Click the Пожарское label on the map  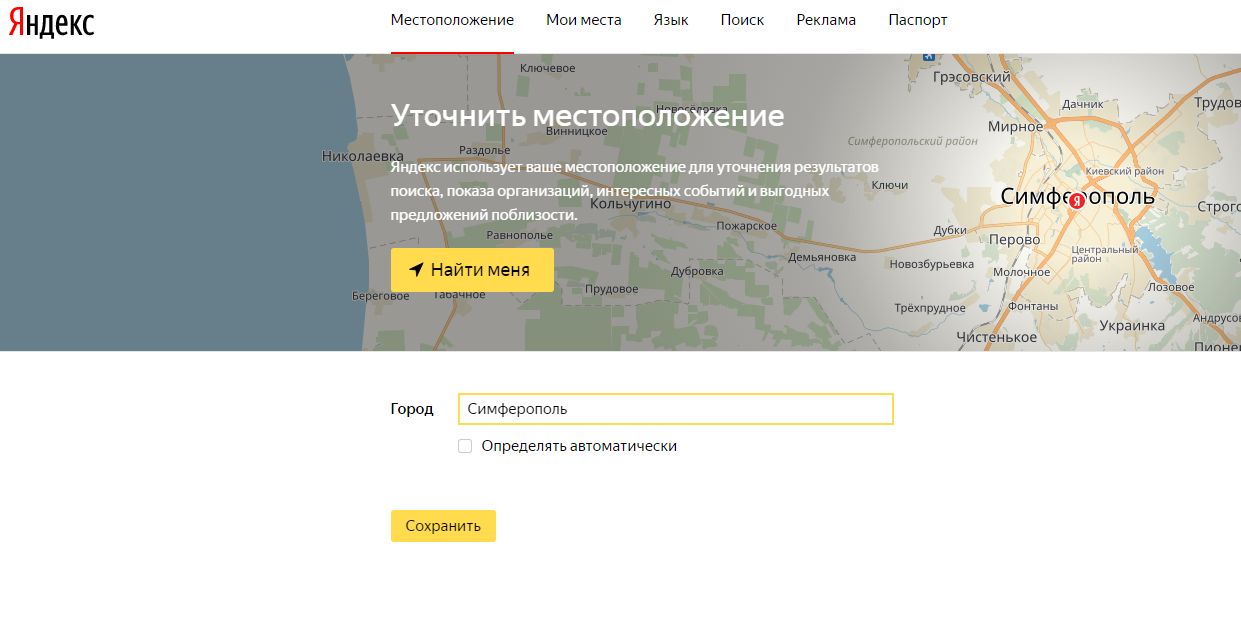click(x=746, y=226)
